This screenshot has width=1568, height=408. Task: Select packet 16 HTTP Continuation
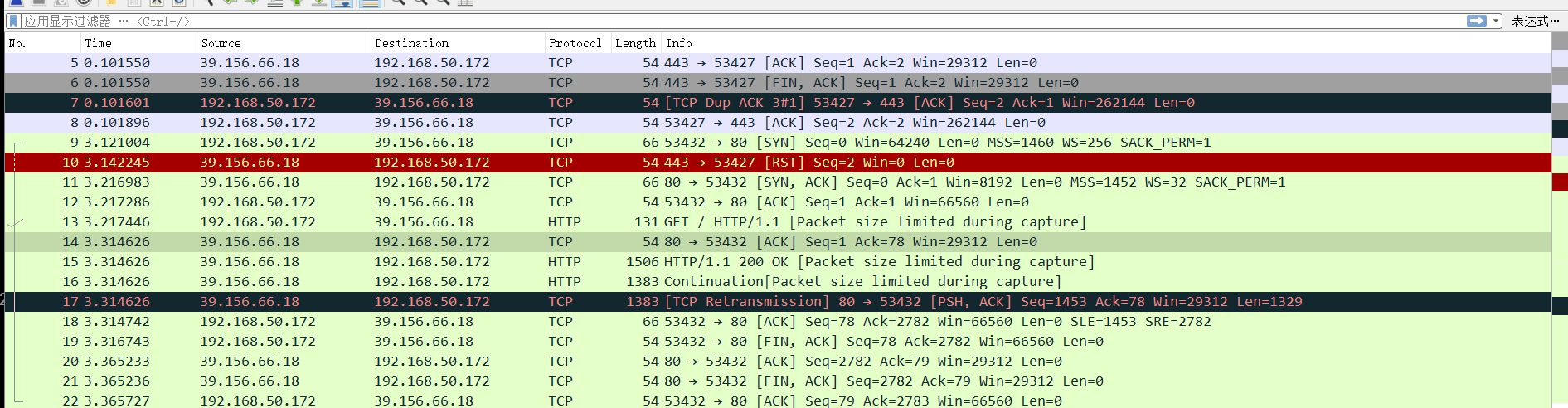point(778,282)
